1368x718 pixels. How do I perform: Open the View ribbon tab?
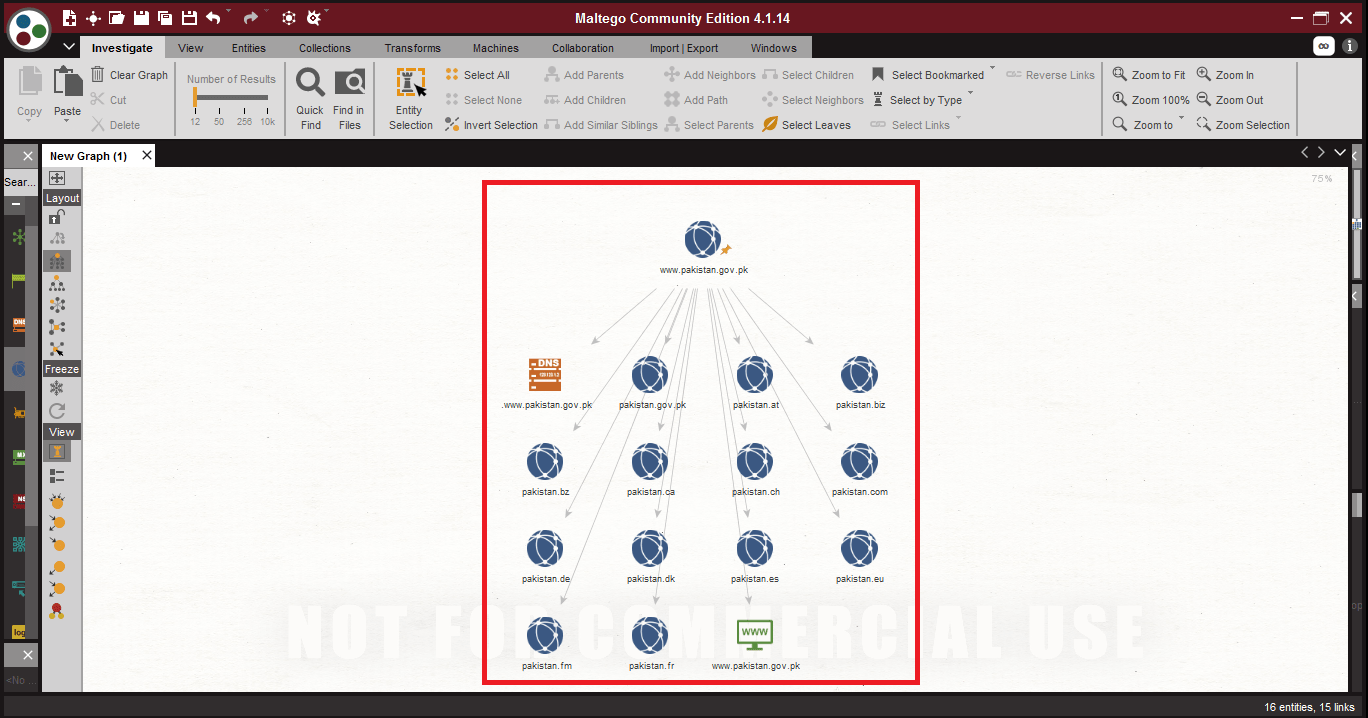tap(191, 48)
